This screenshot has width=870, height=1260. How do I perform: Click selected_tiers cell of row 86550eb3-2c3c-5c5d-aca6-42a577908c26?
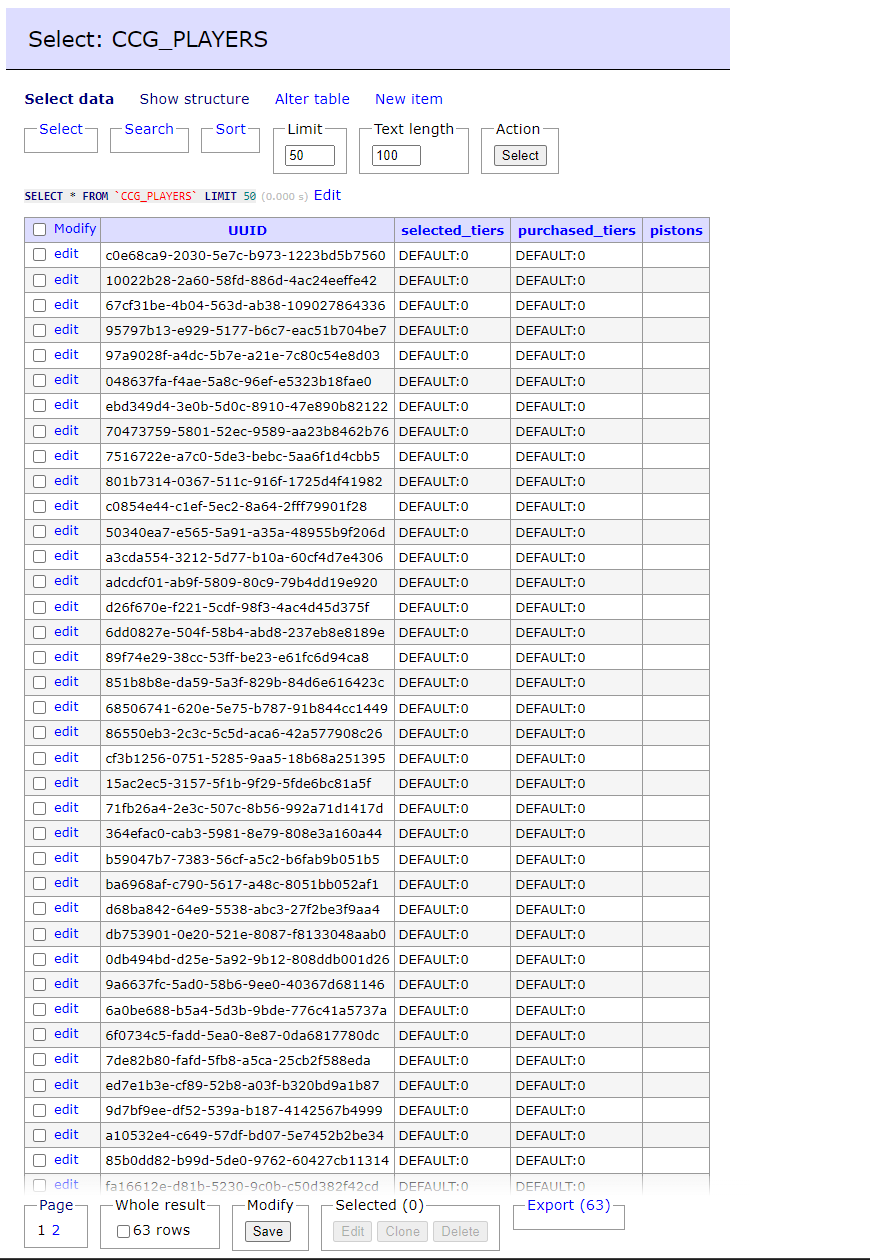452,733
